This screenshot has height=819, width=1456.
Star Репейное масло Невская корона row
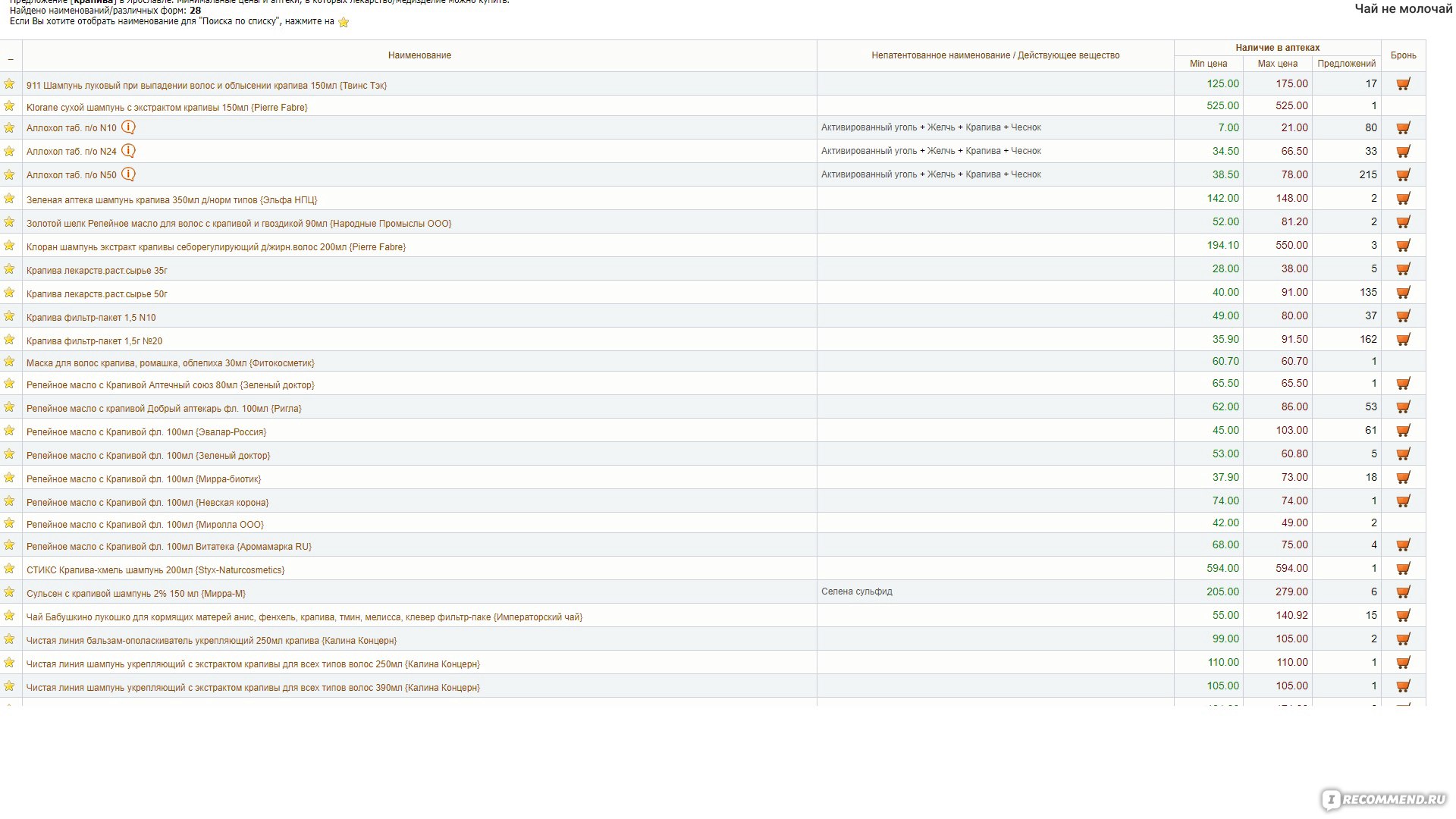tap(9, 500)
